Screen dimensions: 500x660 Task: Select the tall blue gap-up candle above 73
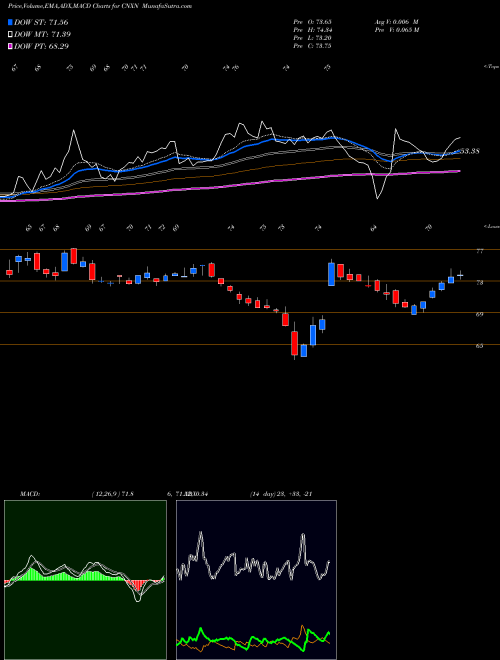point(332,274)
